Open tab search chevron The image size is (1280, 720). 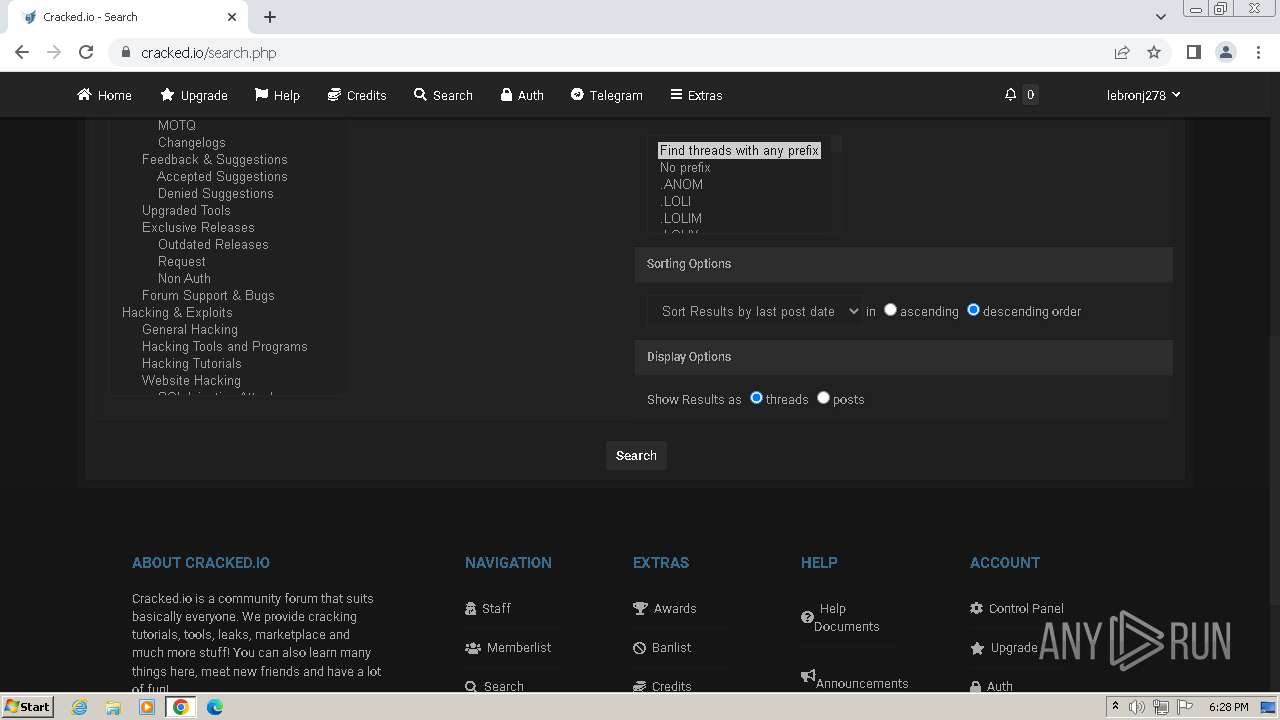pos(1160,16)
